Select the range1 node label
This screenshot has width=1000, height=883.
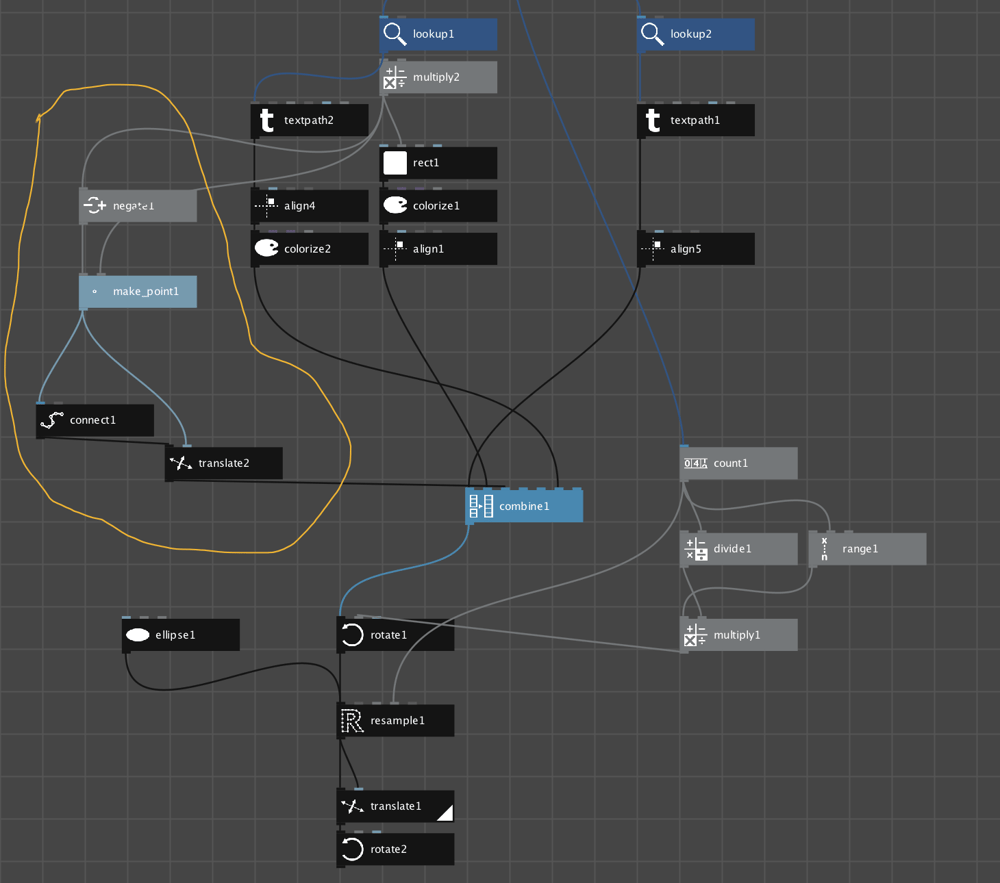point(860,549)
